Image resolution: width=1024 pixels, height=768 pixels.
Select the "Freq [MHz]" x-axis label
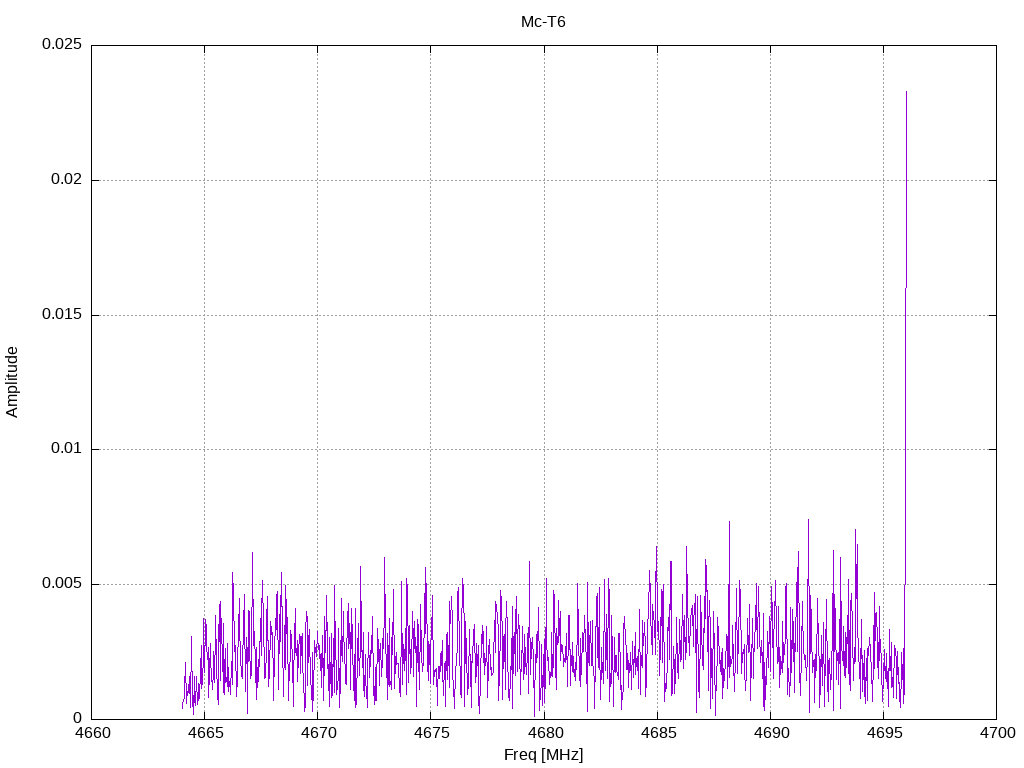click(543, 755)
